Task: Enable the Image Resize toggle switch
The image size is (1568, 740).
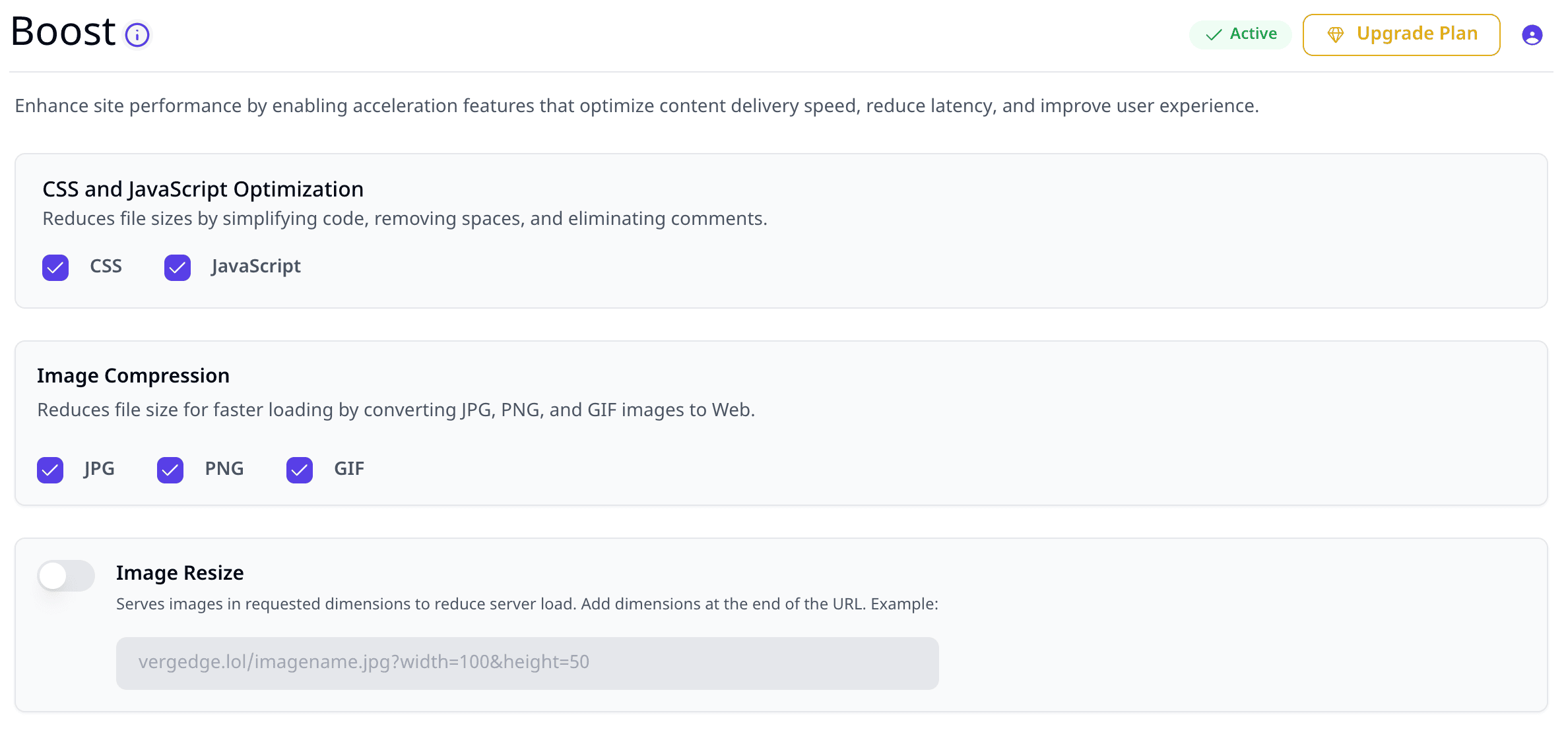Action: [x=66, y=576]
